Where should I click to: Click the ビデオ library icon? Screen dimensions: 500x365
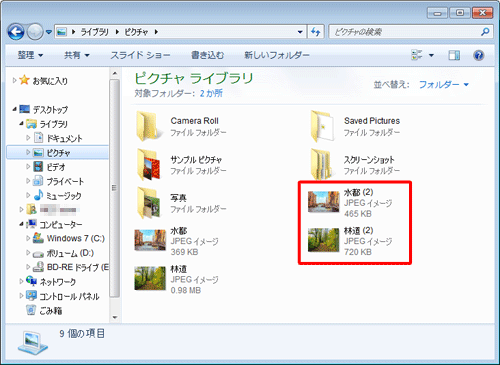[x=38, y=166]
